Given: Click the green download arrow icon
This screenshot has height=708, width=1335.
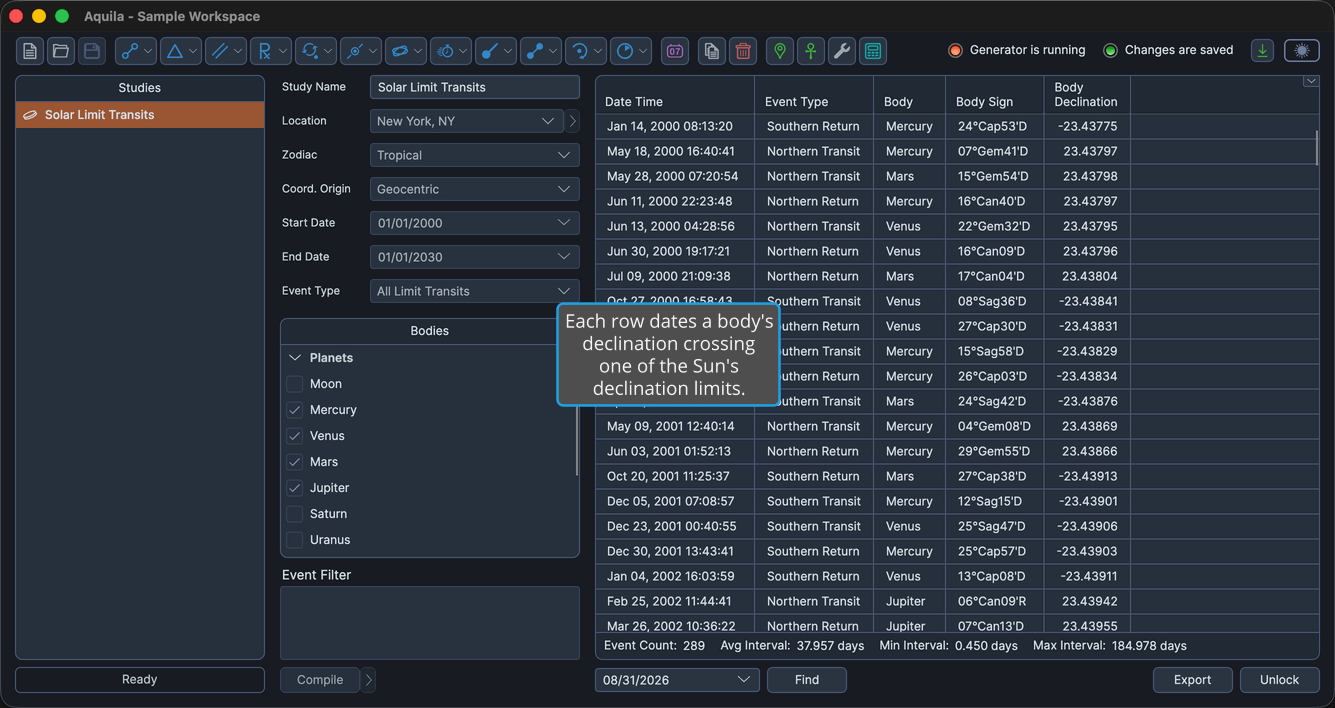Looking at the screenshot, I should click(1263, 51).
